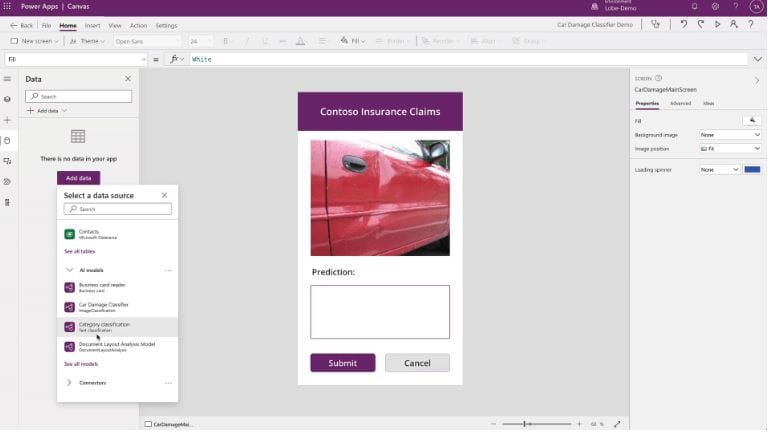
Task: Click the fit-to-window expand icon
Action: point(617,424)
